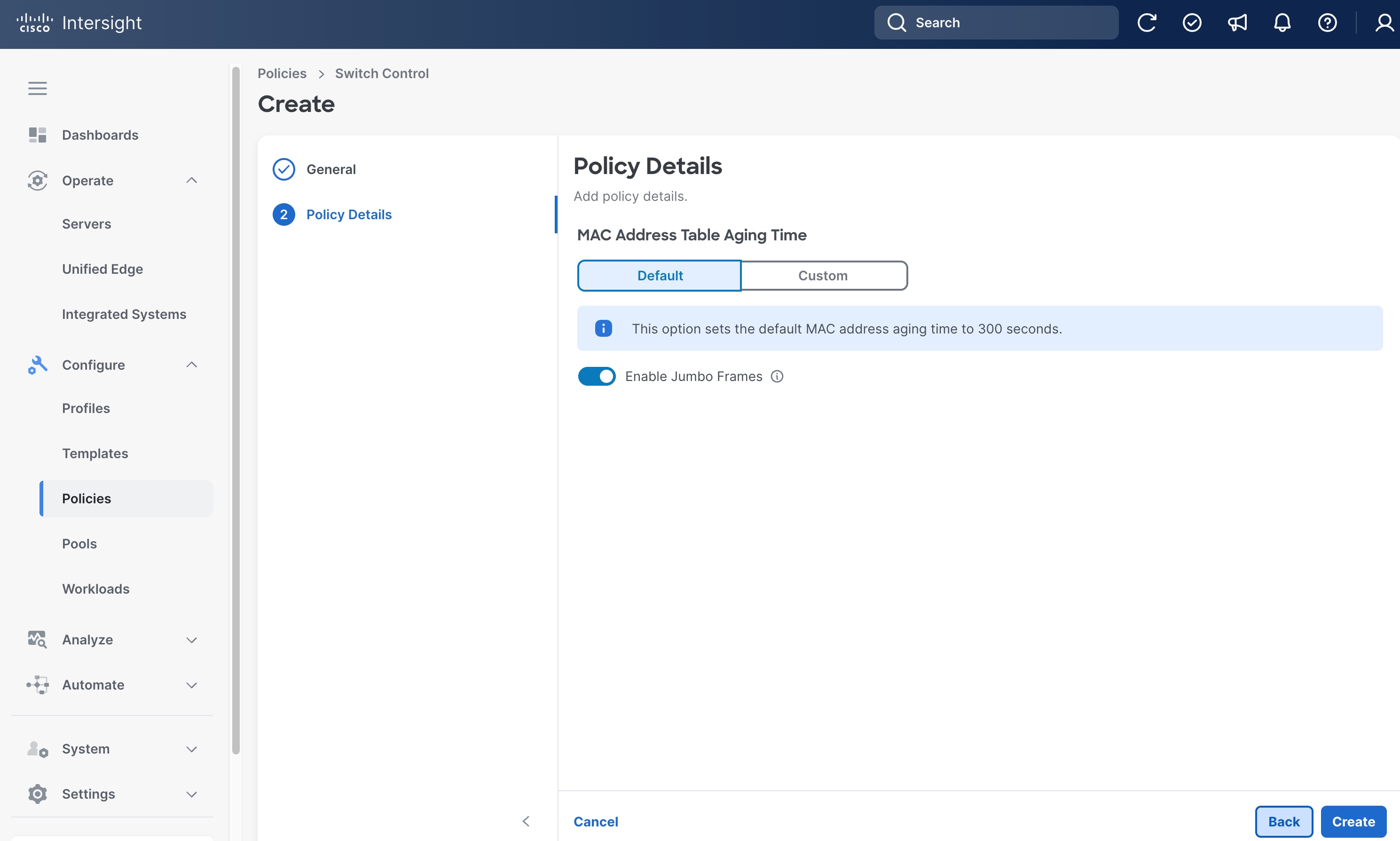This screenshot has width=1400, height=841.
Task: Open Pools in the sidebar
Action: coord(79,543)
